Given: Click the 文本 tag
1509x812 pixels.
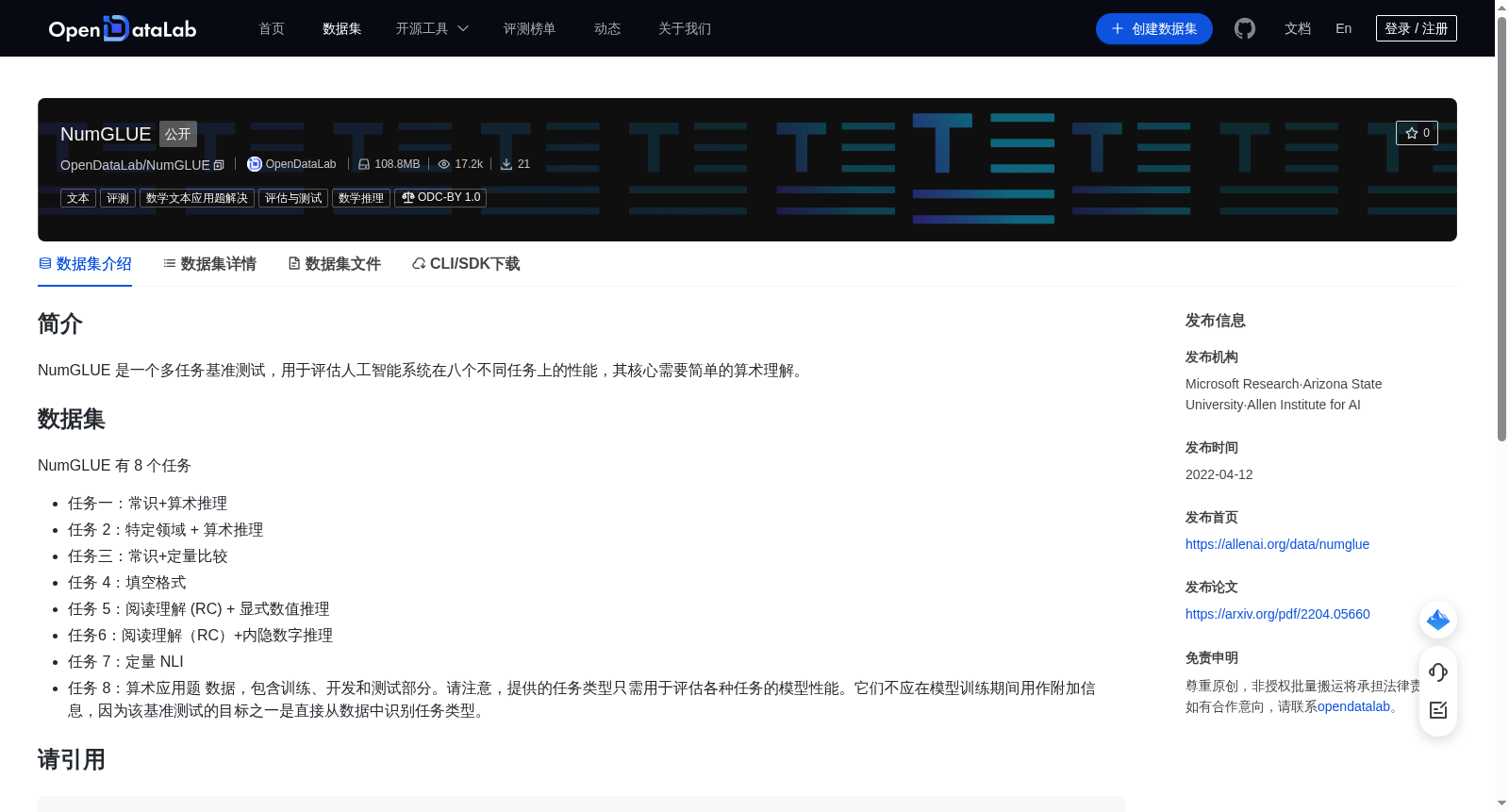Looking at the screenshot, I should click(78, 198).
